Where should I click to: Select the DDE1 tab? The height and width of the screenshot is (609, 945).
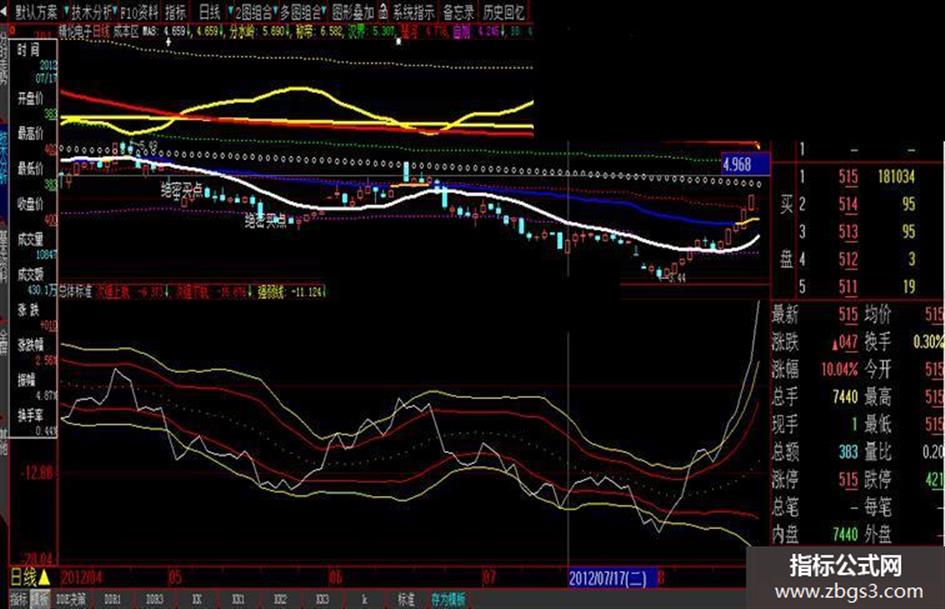pos(112,599)
